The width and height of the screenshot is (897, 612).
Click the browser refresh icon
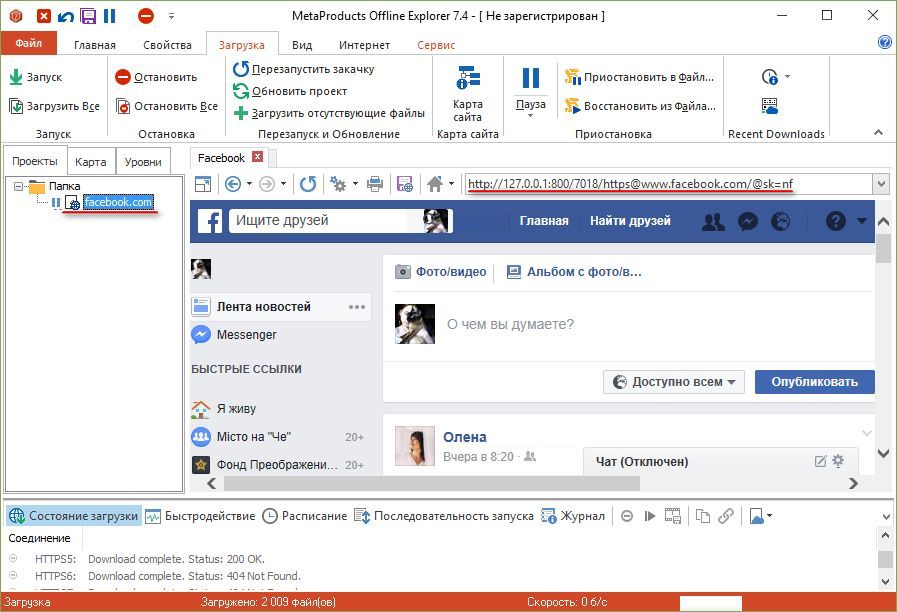pyautogui.click(x=308, y=184)
